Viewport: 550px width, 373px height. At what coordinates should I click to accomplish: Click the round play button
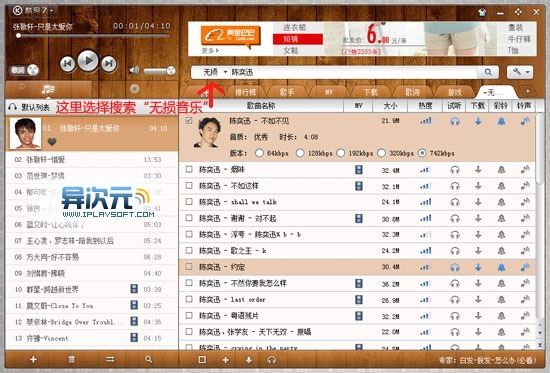[x=88, y=61]
